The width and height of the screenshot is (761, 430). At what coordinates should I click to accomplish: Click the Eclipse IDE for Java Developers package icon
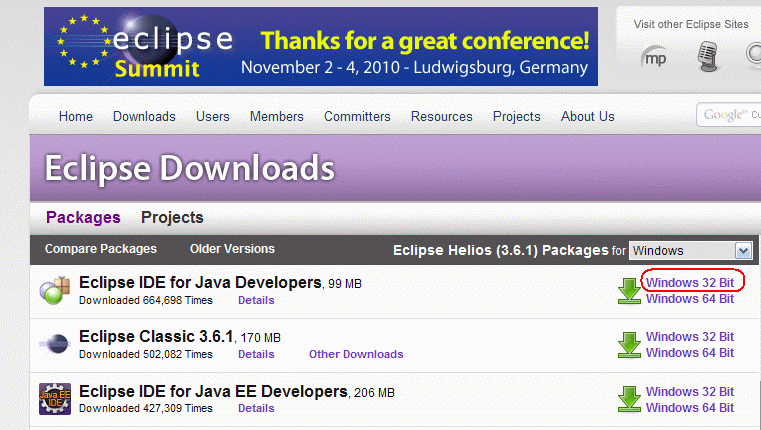pyautogui.click(x=54, y=291)
